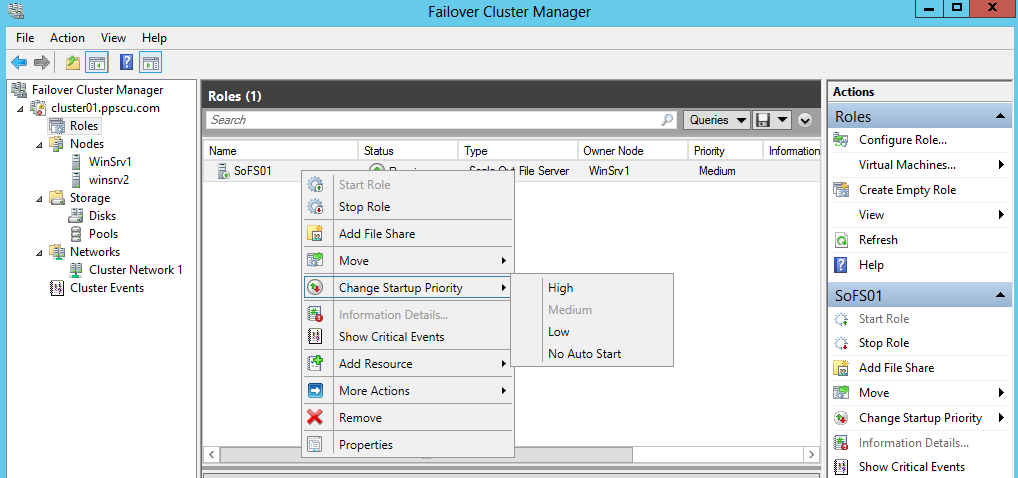Click the horizontal scrollbar left arrow
Viewport: 1018px width, 478px height.
point(211,454)
